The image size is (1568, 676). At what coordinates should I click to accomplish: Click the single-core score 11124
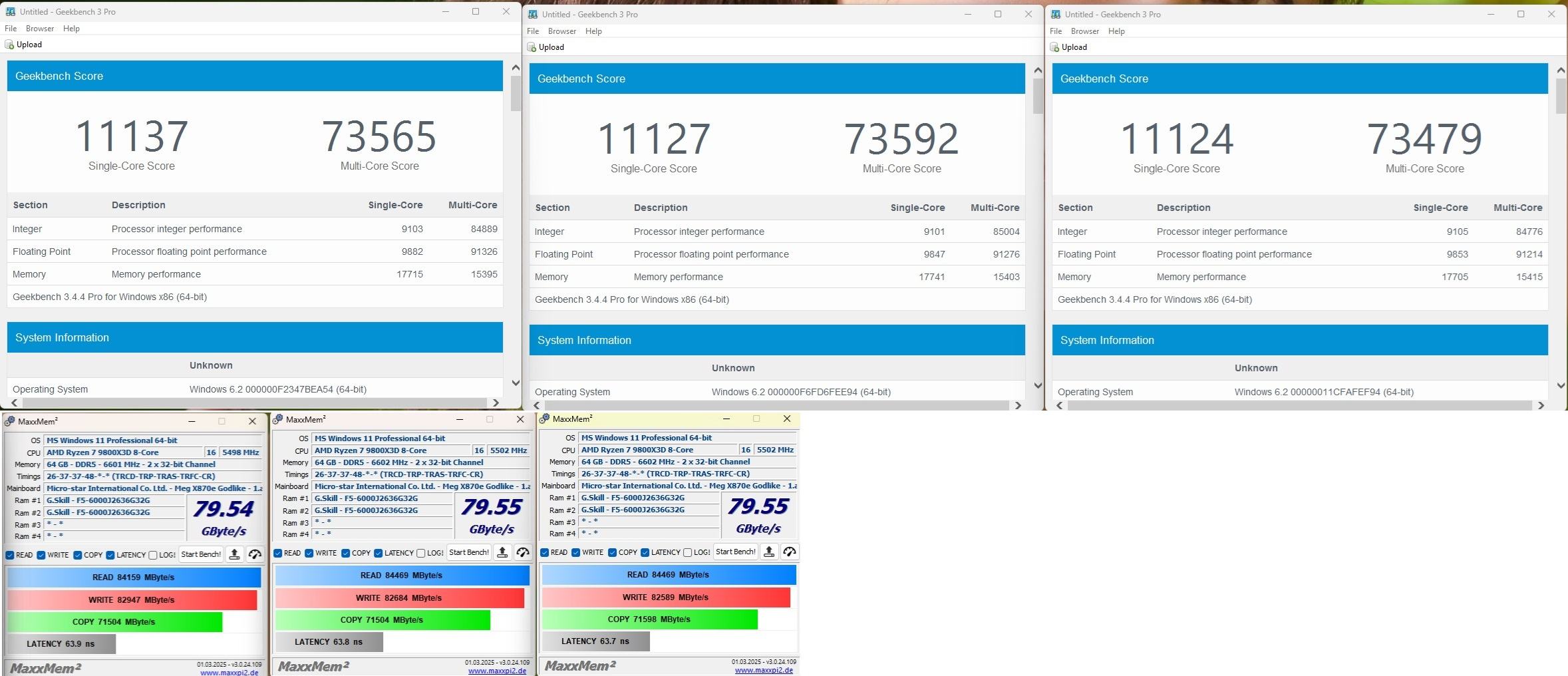pyautogui.click(x=1177, y=139)
